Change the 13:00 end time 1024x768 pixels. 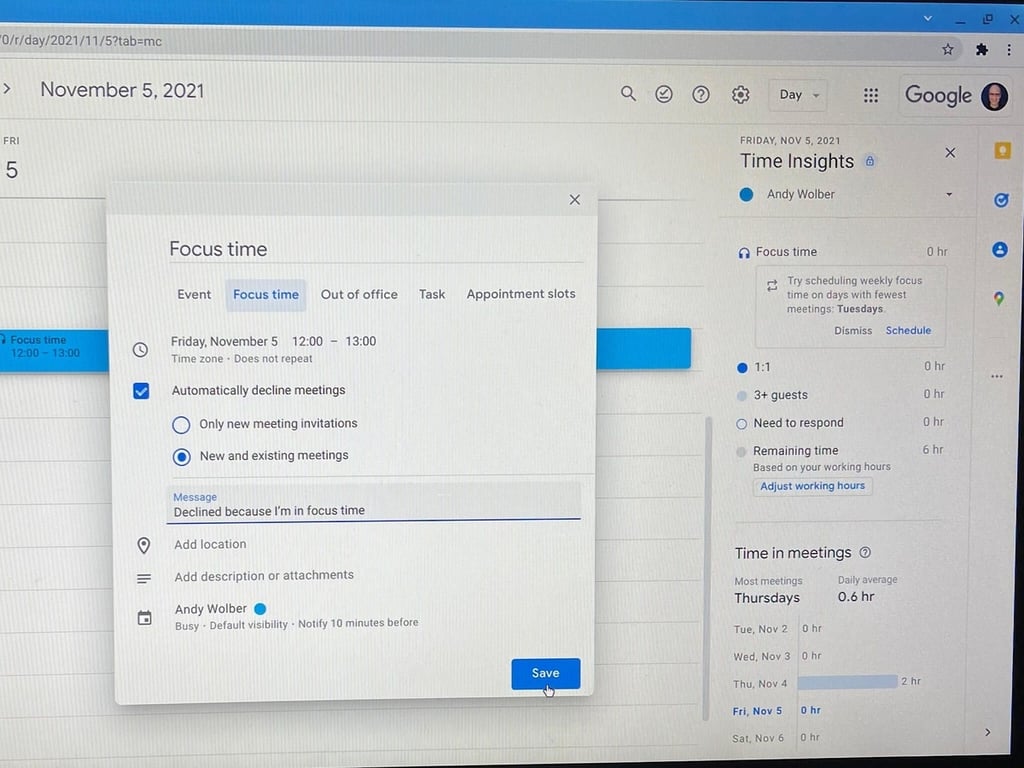(x=360, y=342)
